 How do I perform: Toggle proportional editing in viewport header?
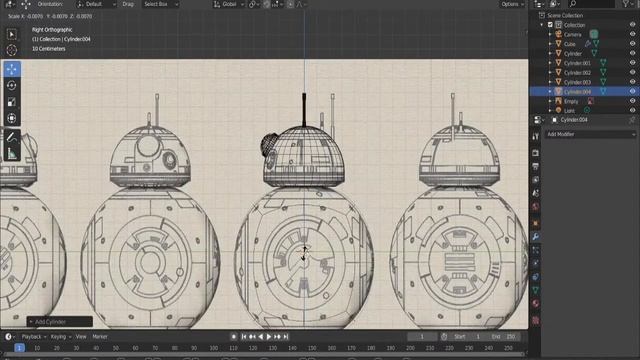point(290,4)
